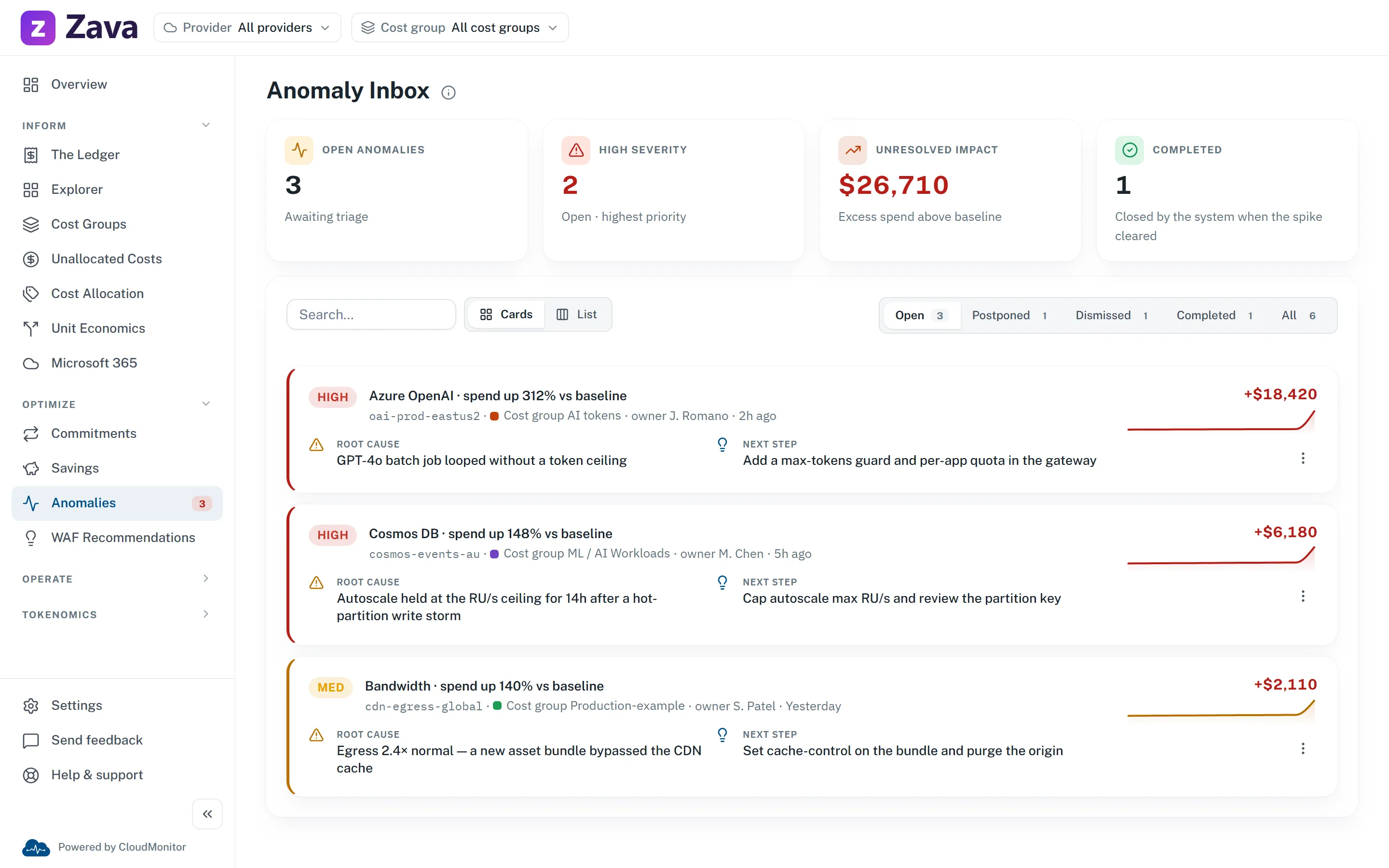Click the HIGH badge on the Azure OpenAI card
1389x868 pixels.
coord(333,397)
